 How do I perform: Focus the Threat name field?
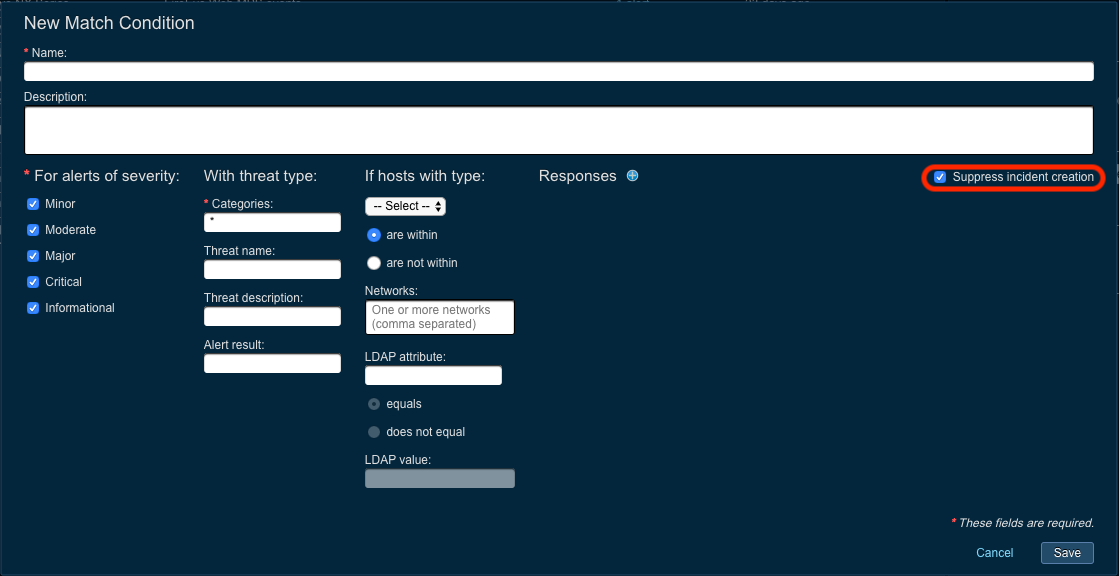272,270
